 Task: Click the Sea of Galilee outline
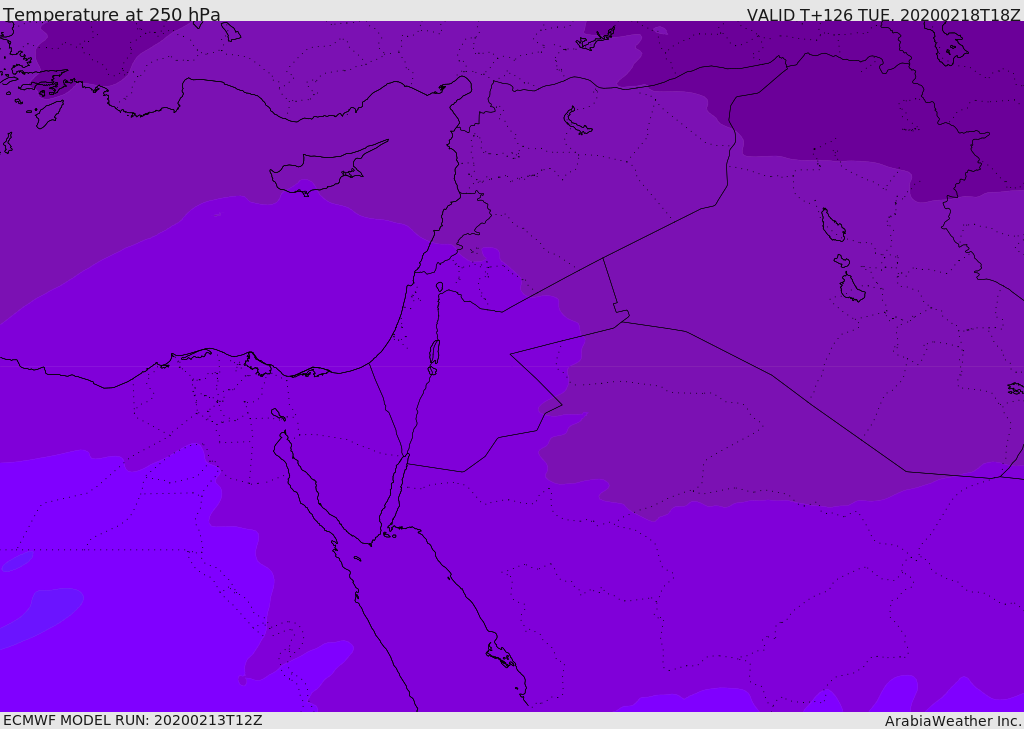tap(440, 287)
